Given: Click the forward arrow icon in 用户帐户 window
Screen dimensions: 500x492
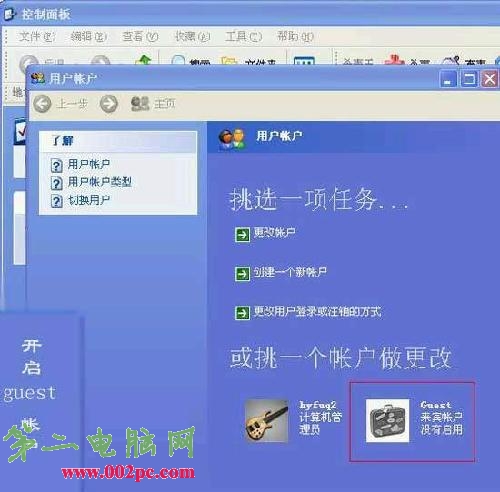Looking at the screenshot, I should tap(109, 104).
